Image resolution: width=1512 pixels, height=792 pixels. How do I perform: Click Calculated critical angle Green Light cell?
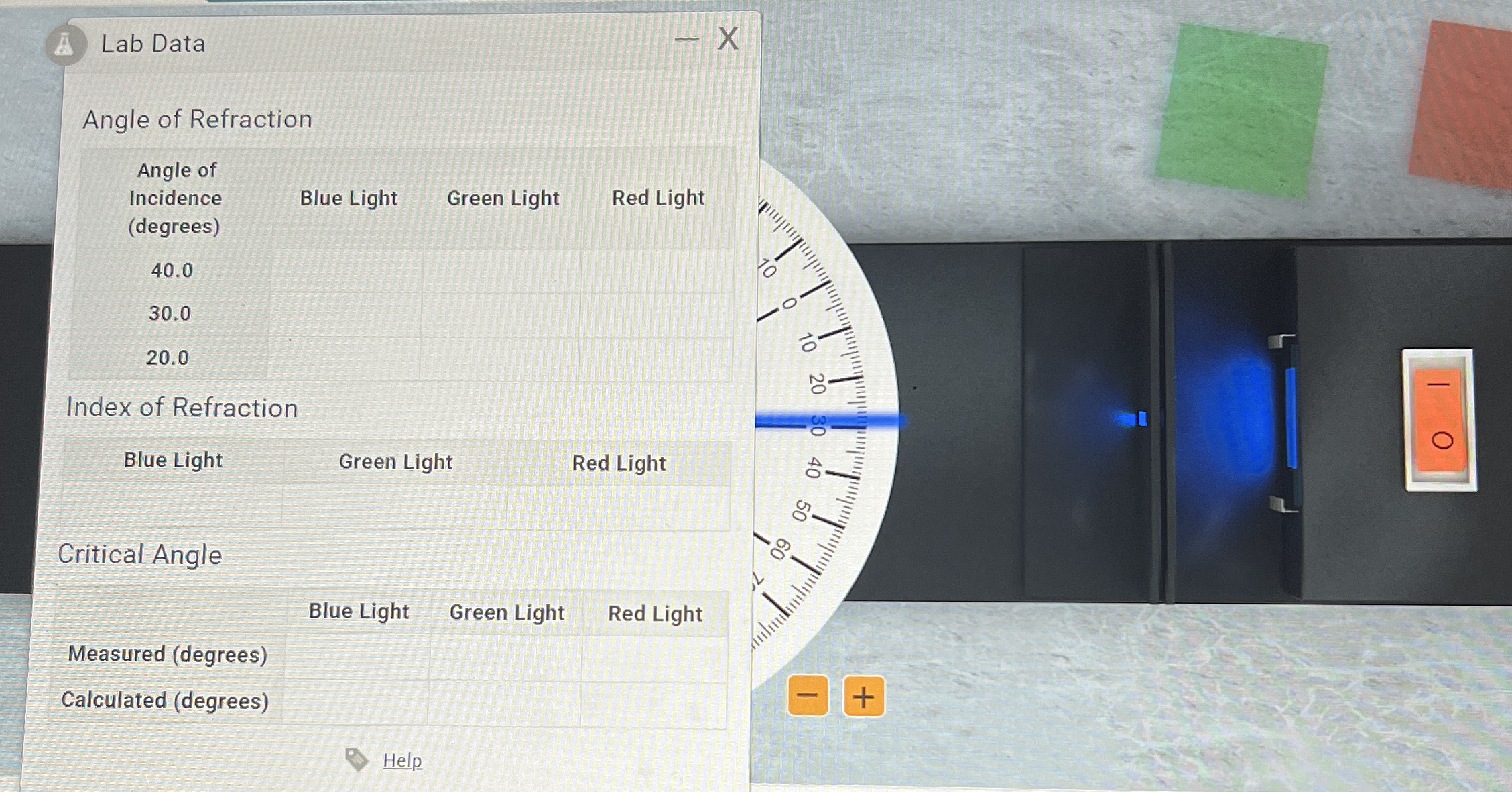(x=505, y=703)
